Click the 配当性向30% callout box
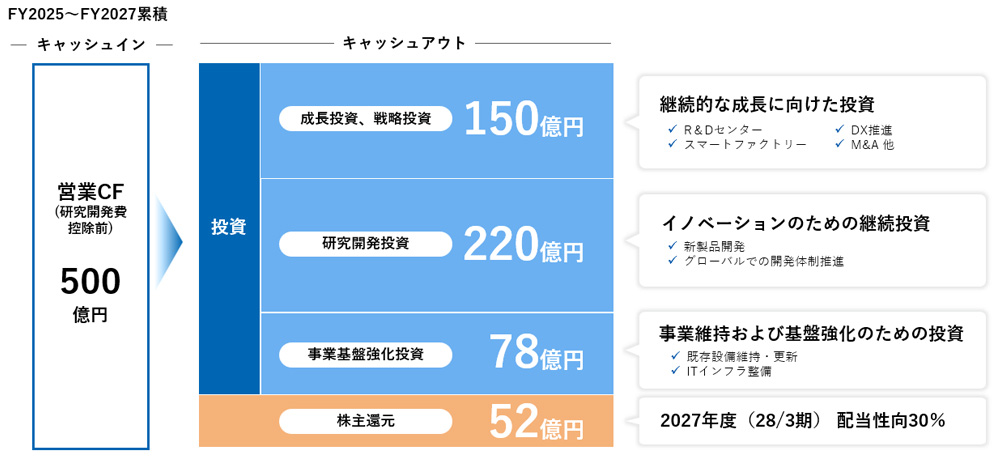Screen dimensions: 1000x457 coord(812,421)
